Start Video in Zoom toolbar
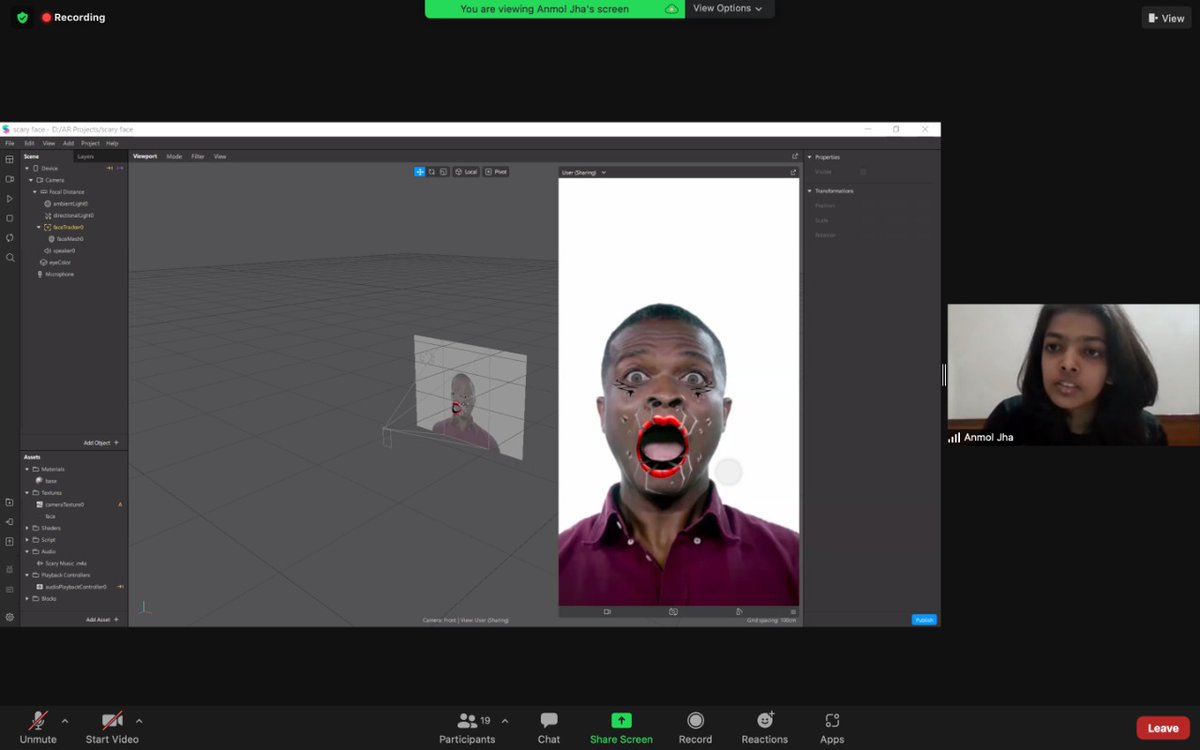The image size is (1200, 750). click(x=112, y=728)
